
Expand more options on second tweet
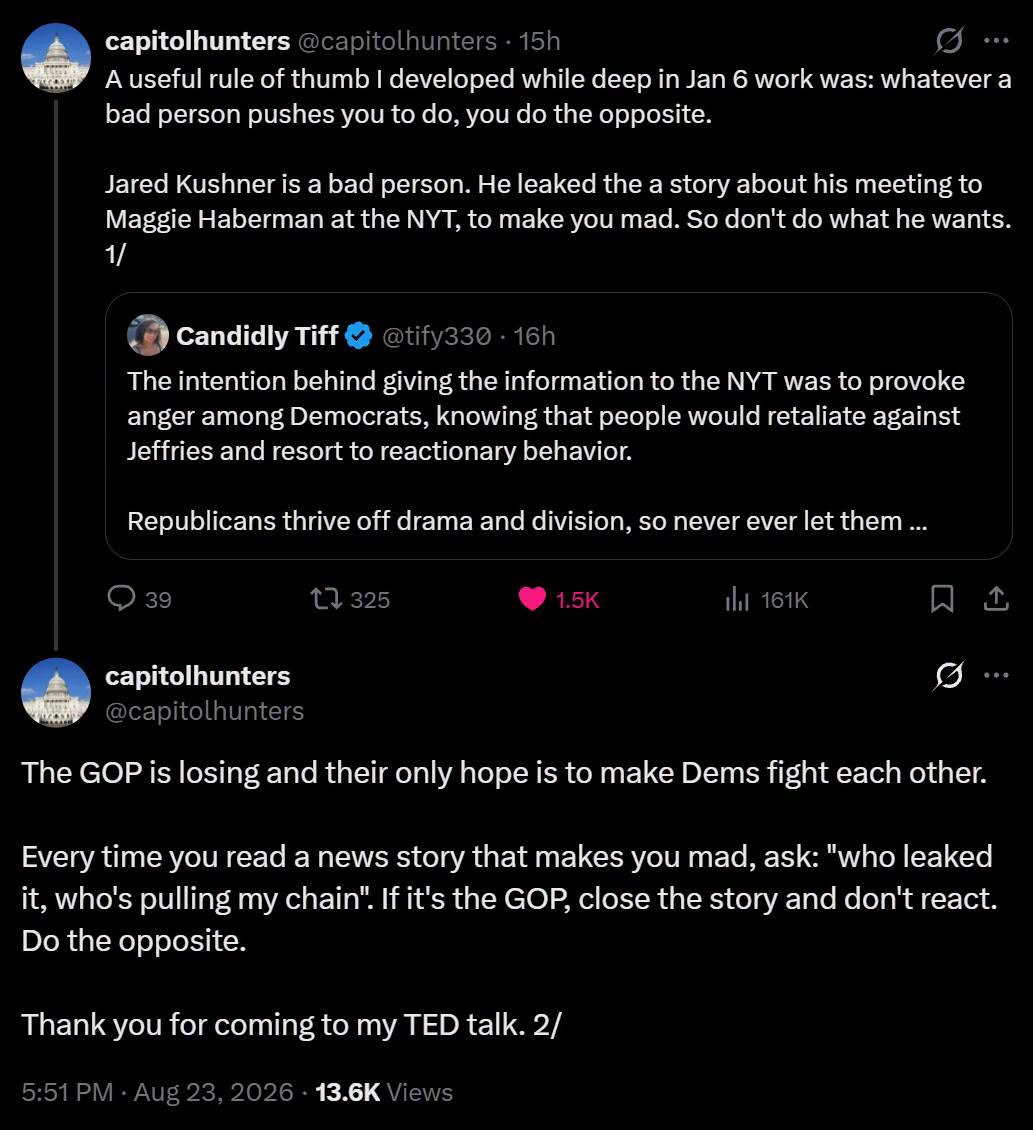pyautogui.click(x=996, y=675)
